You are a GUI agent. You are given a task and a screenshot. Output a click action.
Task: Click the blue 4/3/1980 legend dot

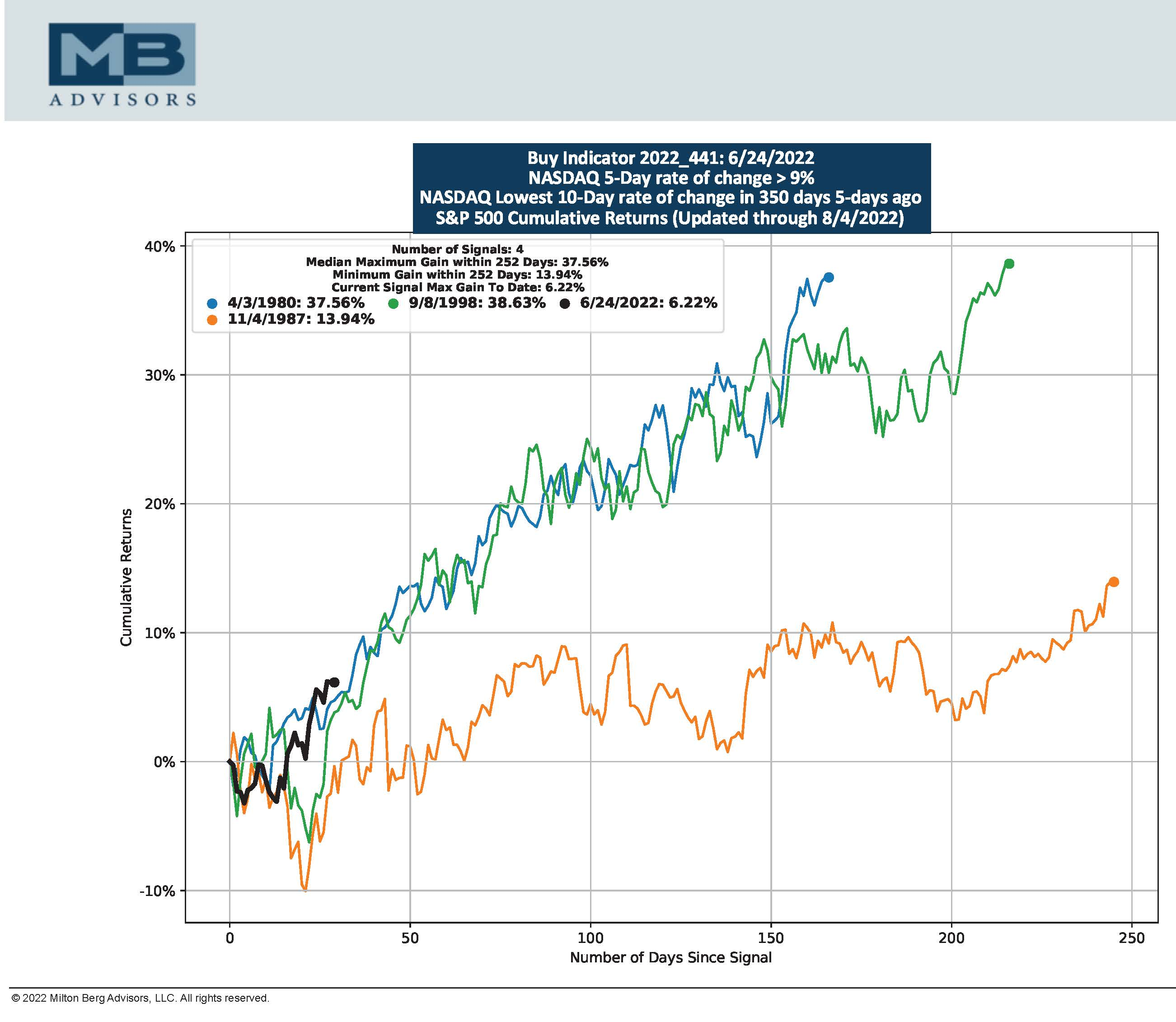click(x=212, y=303)
